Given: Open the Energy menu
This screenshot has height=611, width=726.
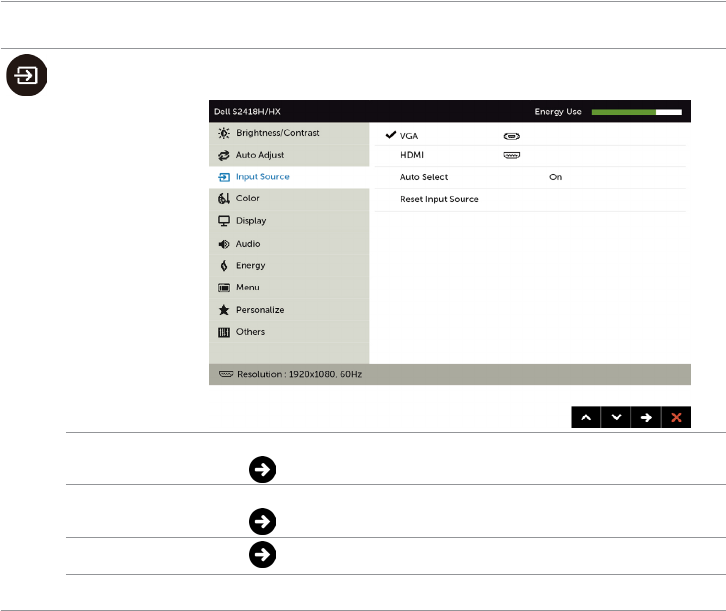Looking at the screenshot, I should coord(289,266).
